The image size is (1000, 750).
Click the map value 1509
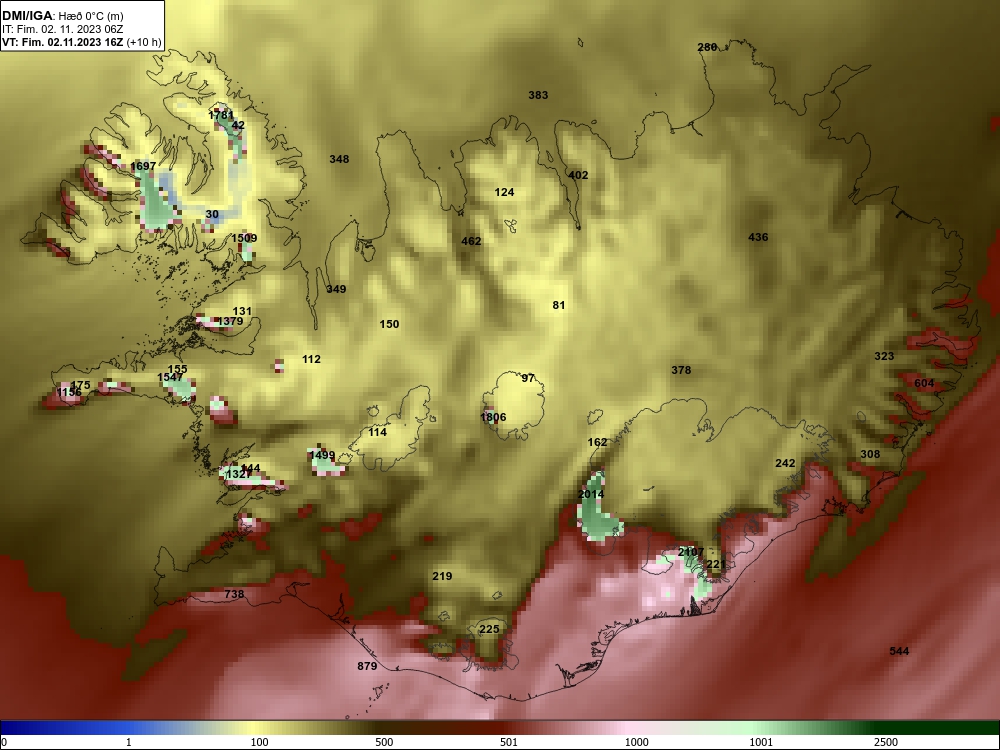[x=244, y=239]
